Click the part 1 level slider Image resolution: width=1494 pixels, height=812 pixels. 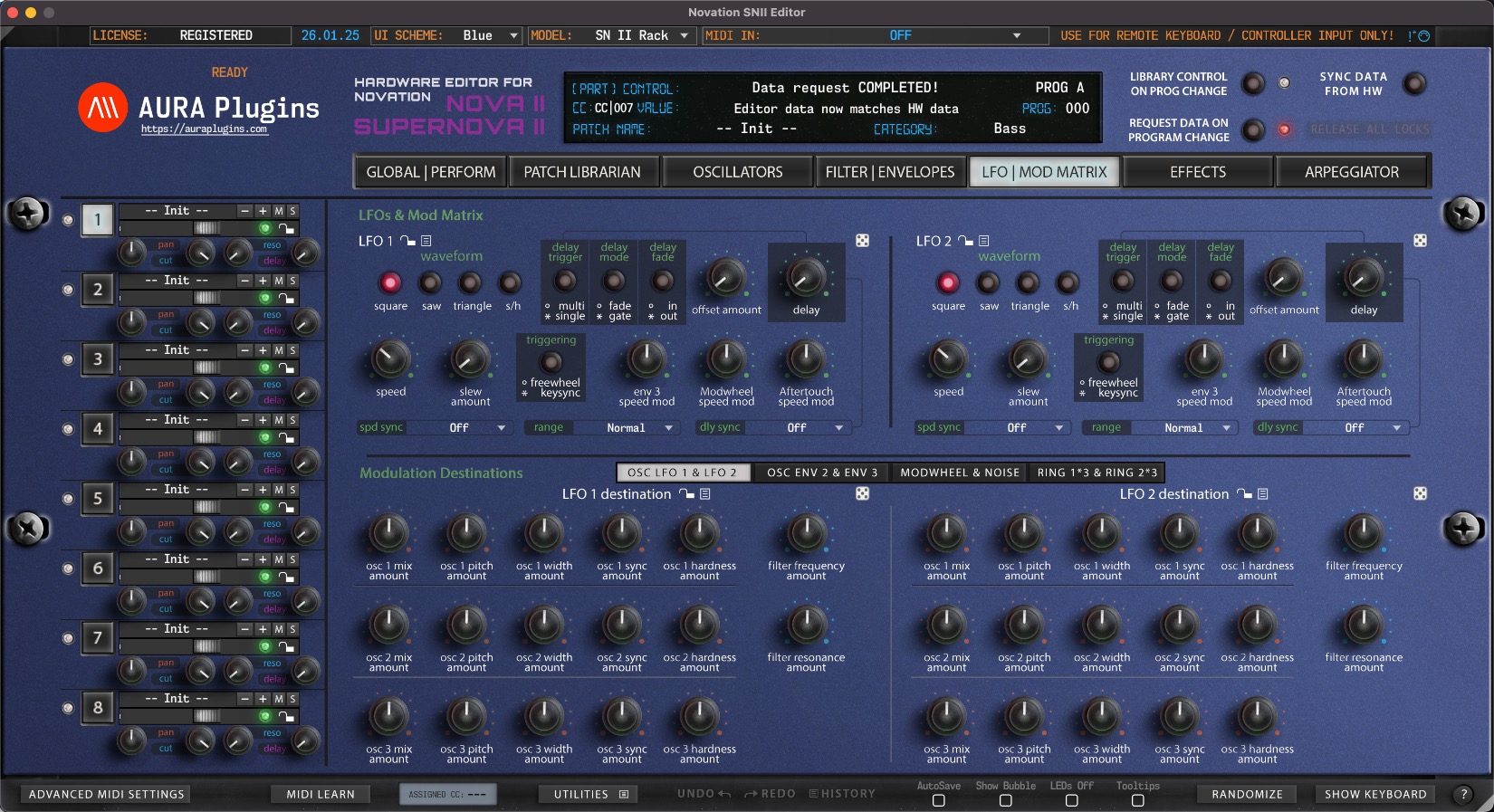click(206, 228)
